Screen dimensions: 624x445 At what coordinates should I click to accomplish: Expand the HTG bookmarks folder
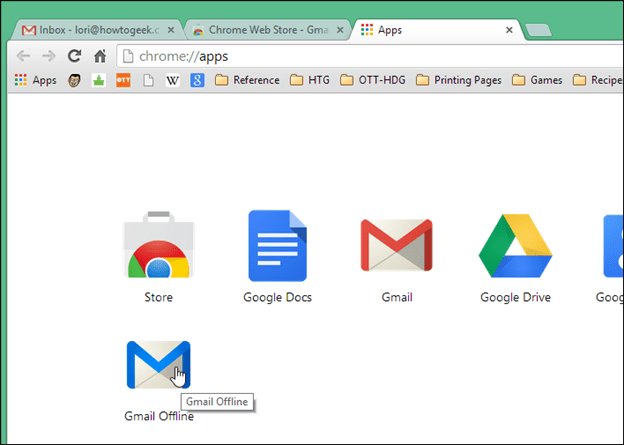[310, 80]
